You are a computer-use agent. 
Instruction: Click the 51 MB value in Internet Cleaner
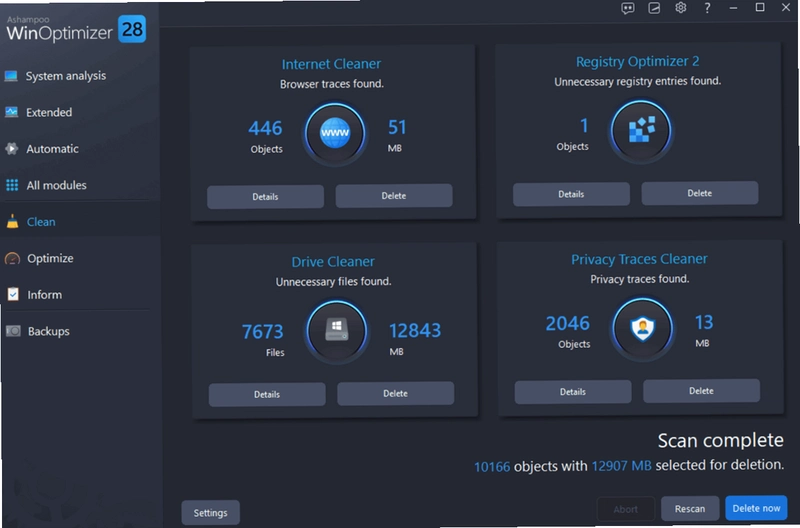pyautogui.click(x=397, y=128)
